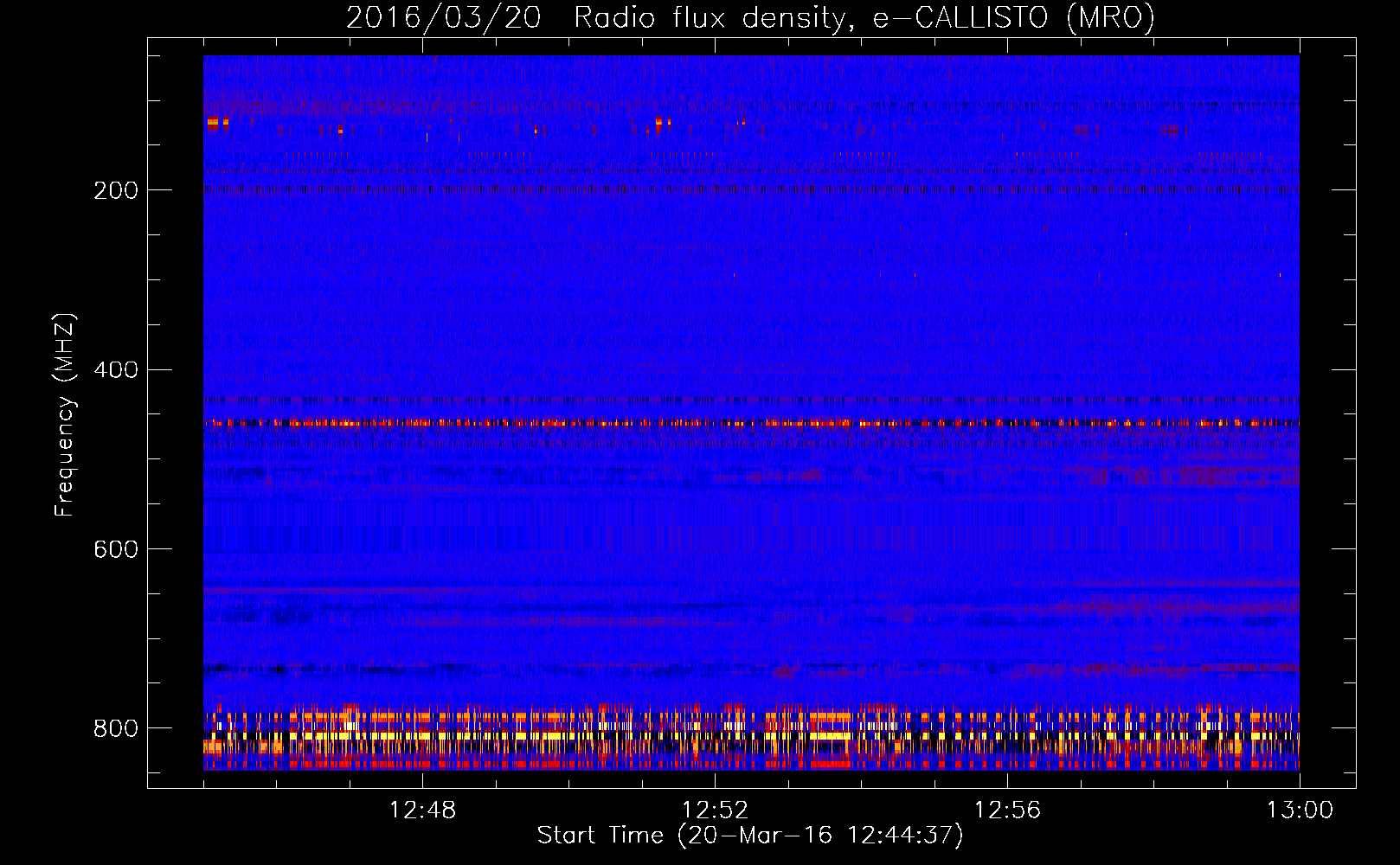Click the 200 frequency tick label
The image size is (1400, 865).
(x=115, y=190)
